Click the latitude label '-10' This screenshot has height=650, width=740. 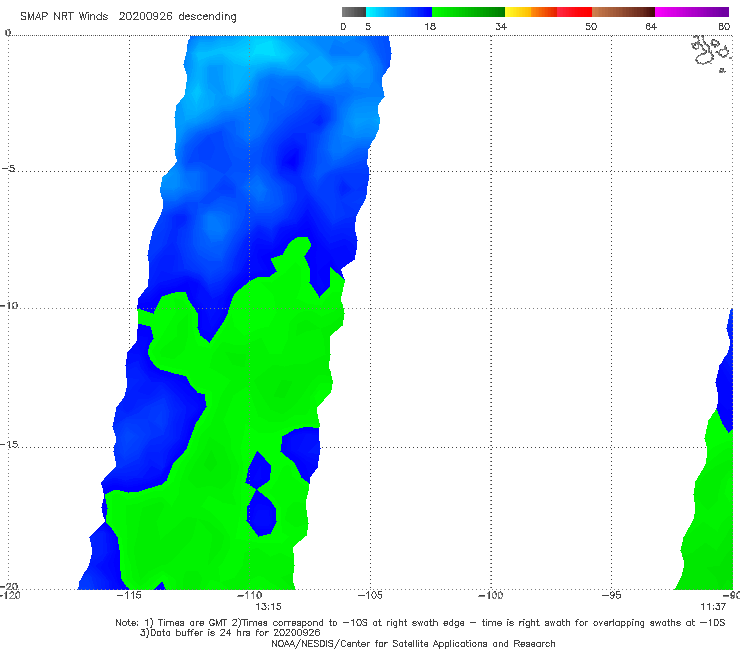[9, 305]
